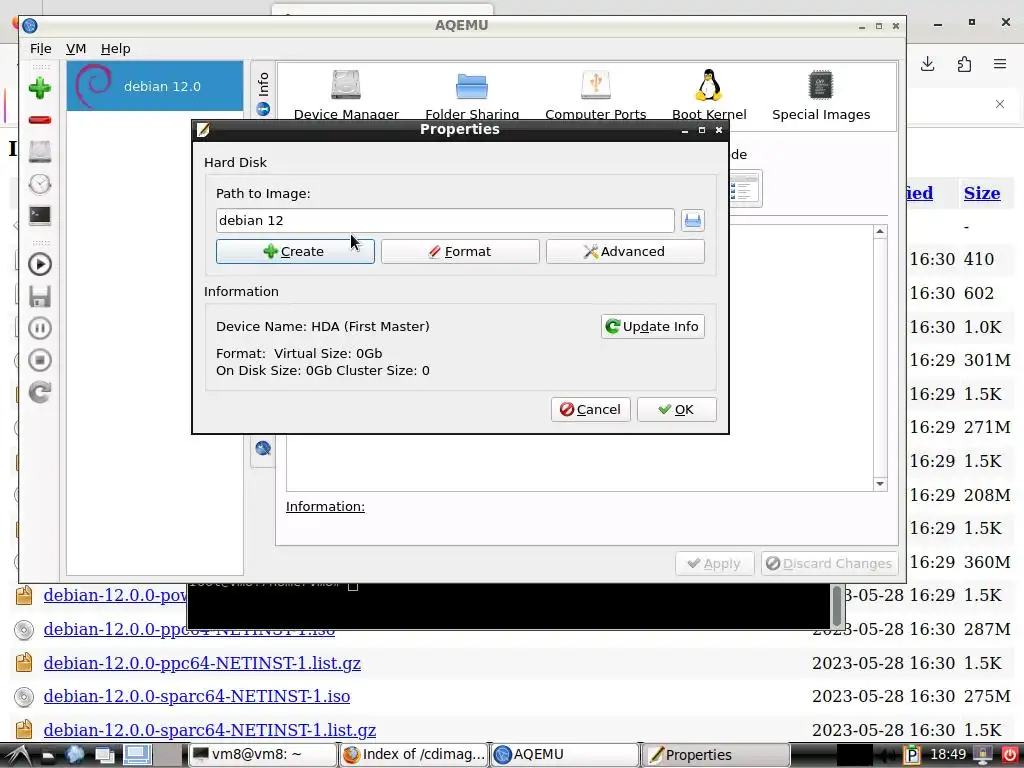
Task: Start the VM with the play icon
Action: (x=40, y=264)
